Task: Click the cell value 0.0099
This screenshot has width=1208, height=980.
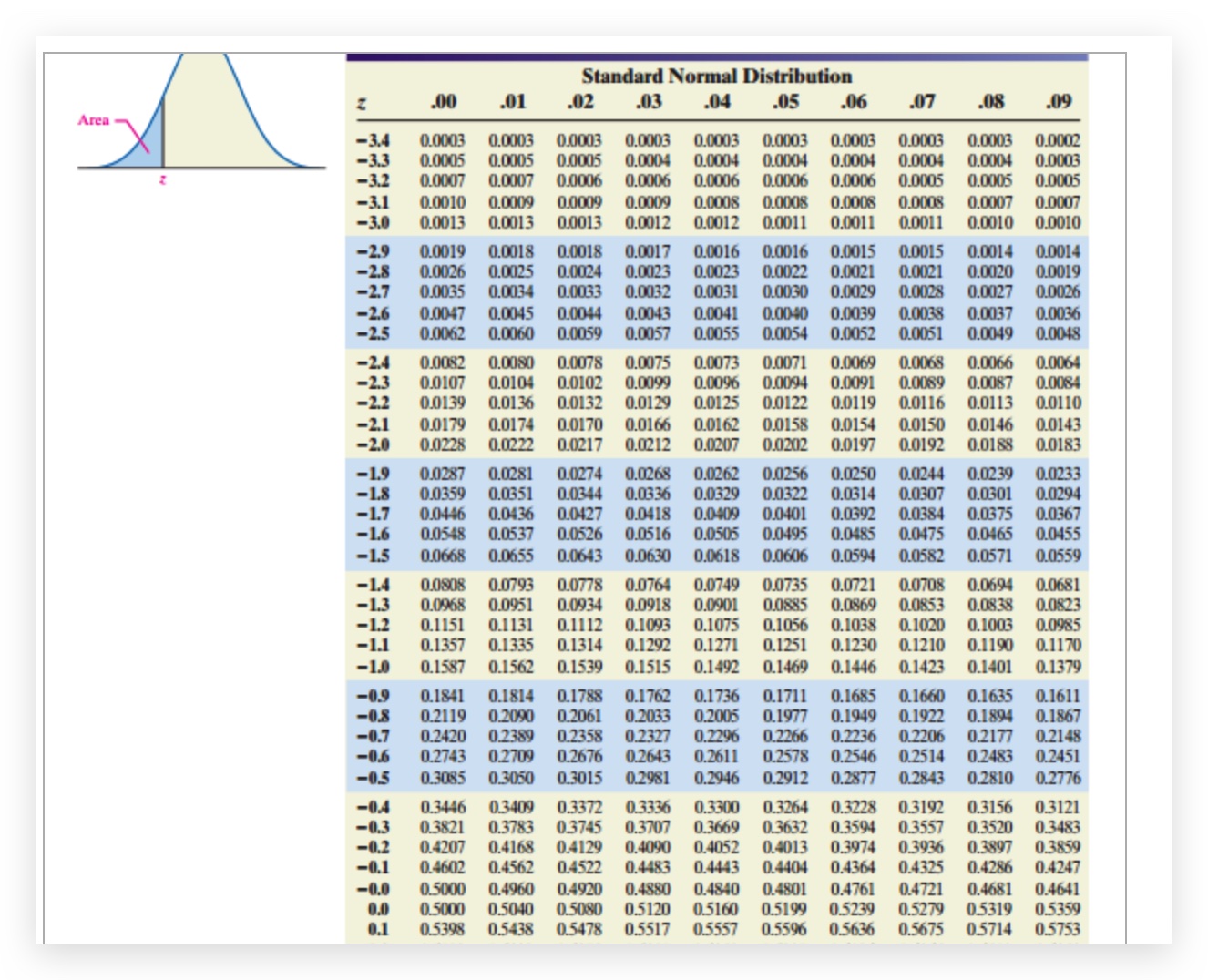Action: [x=649, y=383]
